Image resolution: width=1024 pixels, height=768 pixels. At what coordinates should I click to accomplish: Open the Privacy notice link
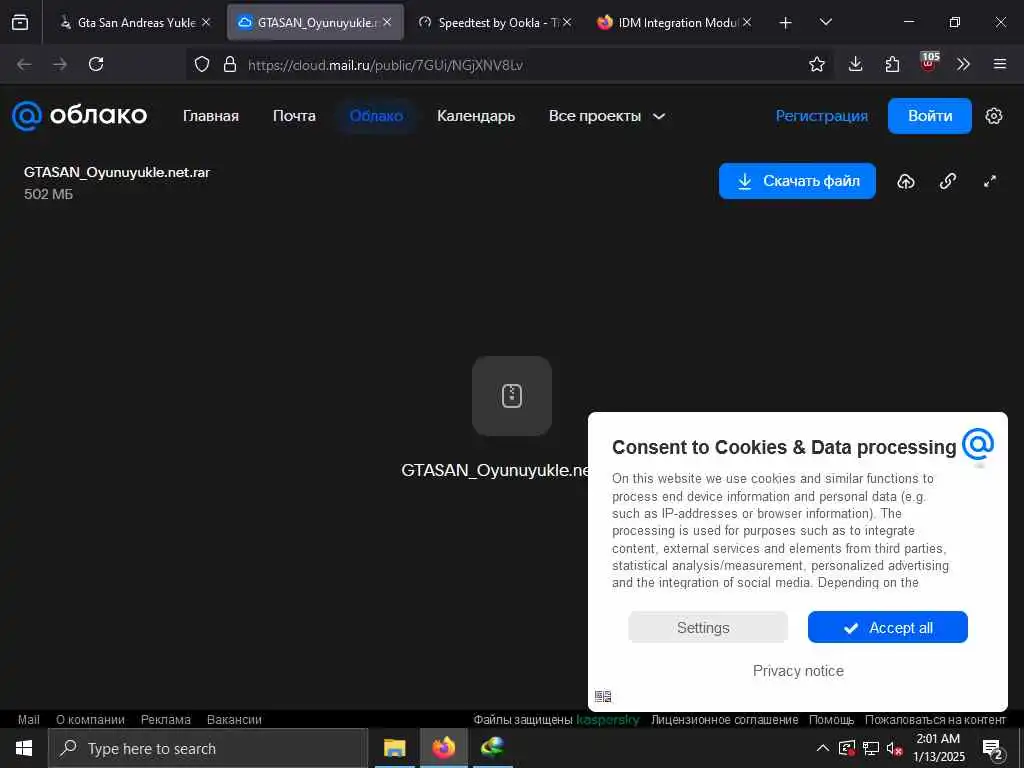click(798, 671)
